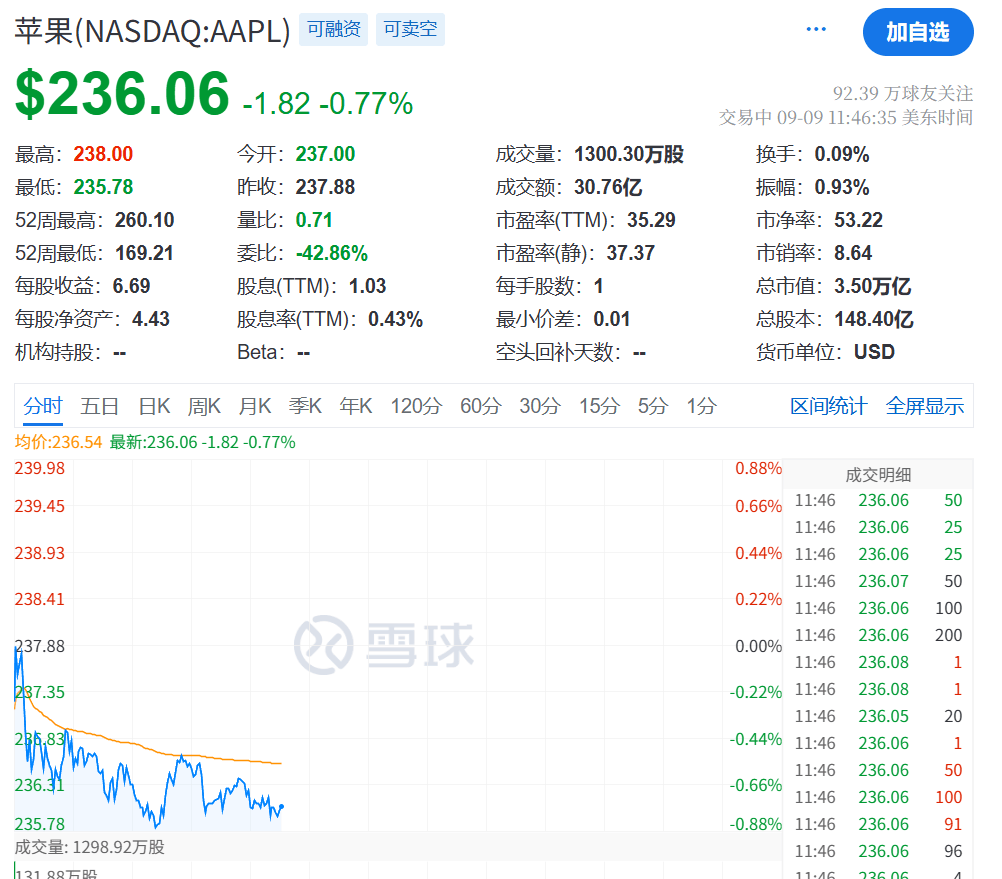Viewport: 1002px width, 879px height.
Task: Click the topmost 11:46 trade row in 成交明细
Action: coord(877,500)
